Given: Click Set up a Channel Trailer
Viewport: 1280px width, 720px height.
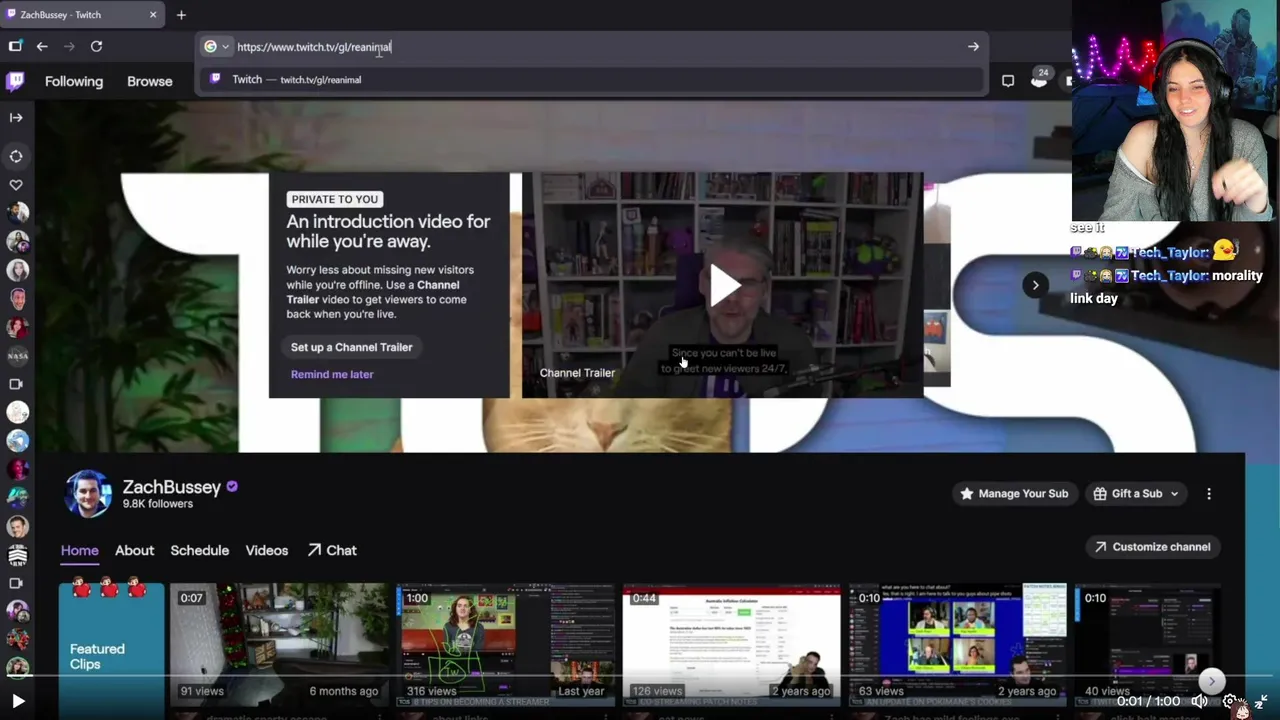Looking at the screenshot, I should pyautogui.click(x=352, y=347).
